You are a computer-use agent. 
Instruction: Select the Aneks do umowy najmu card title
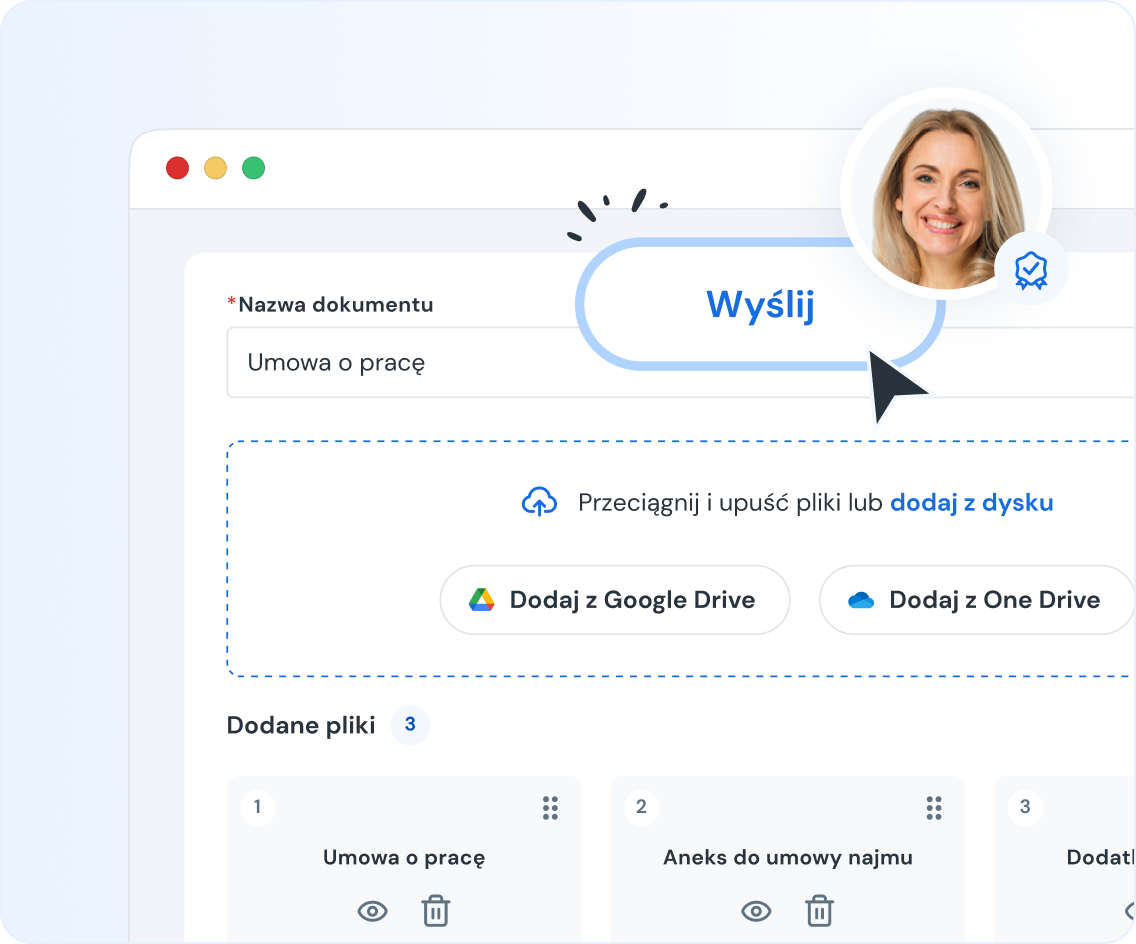788,858
